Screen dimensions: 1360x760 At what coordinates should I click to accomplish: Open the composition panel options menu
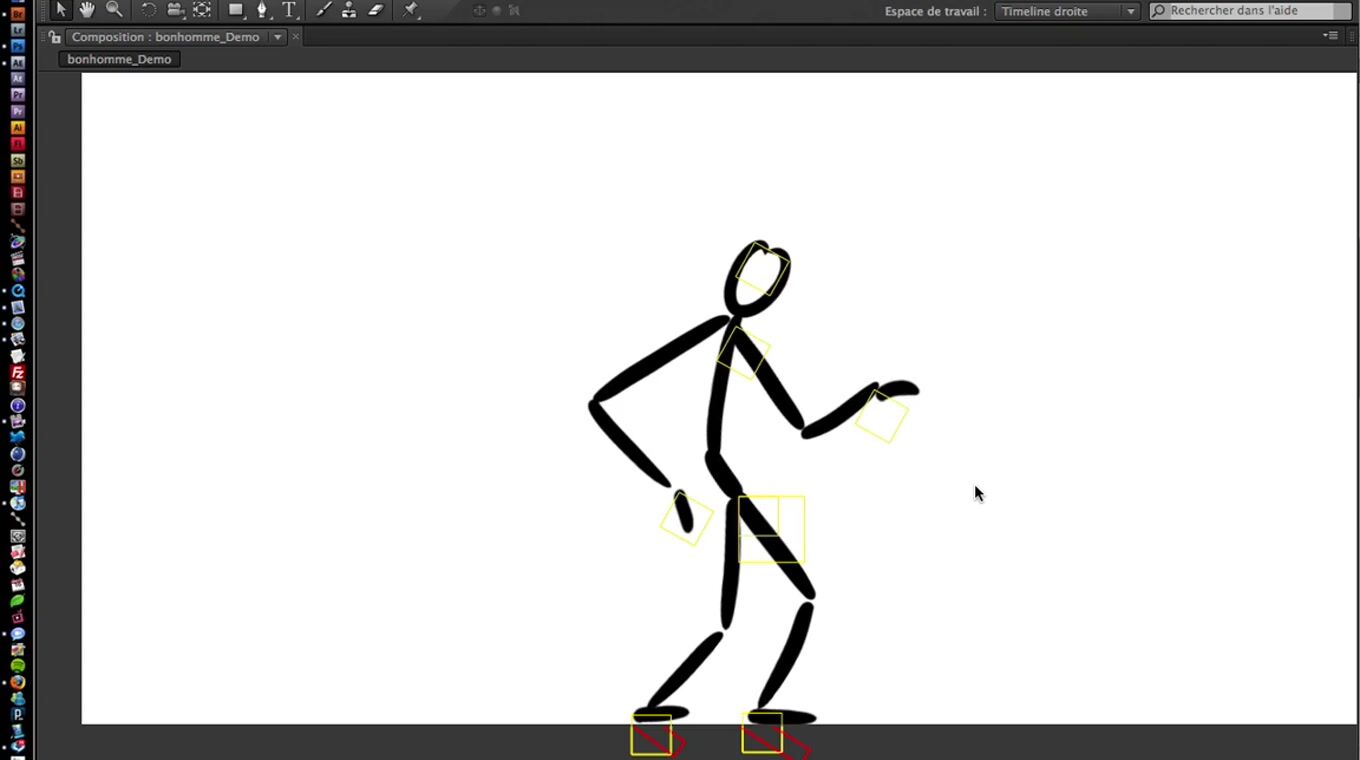pyautogui.click(x=1330, y=36)
